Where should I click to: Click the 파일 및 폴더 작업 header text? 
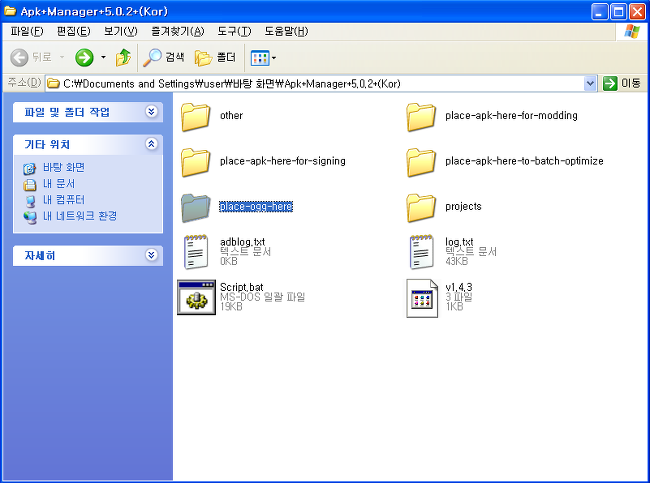[67, 112]
